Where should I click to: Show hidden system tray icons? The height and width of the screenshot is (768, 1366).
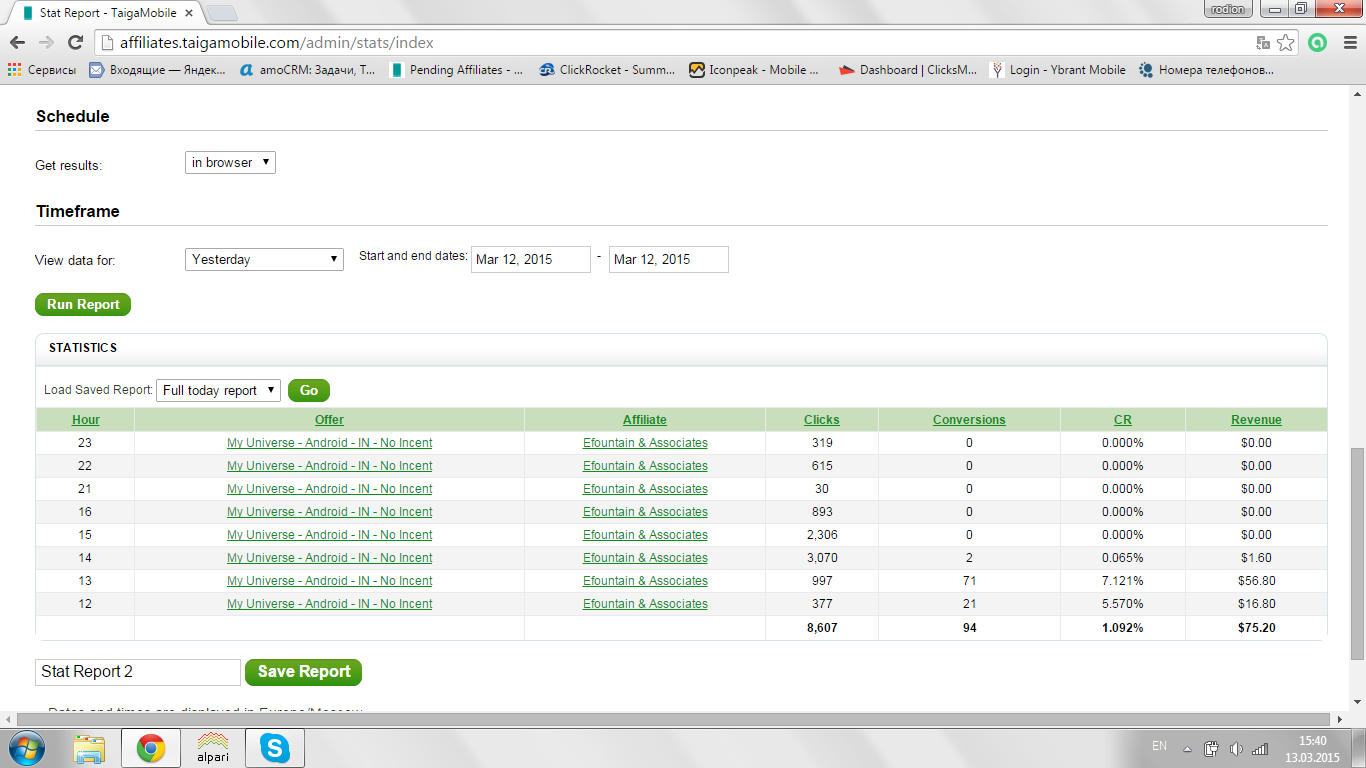1187,748
